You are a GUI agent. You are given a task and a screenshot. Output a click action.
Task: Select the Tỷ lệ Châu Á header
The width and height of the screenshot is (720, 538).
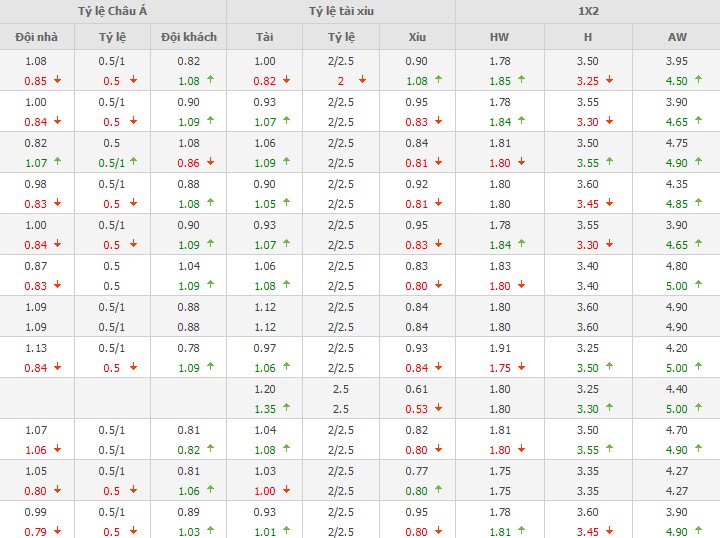pyautogui.click(x=114, y=12)
